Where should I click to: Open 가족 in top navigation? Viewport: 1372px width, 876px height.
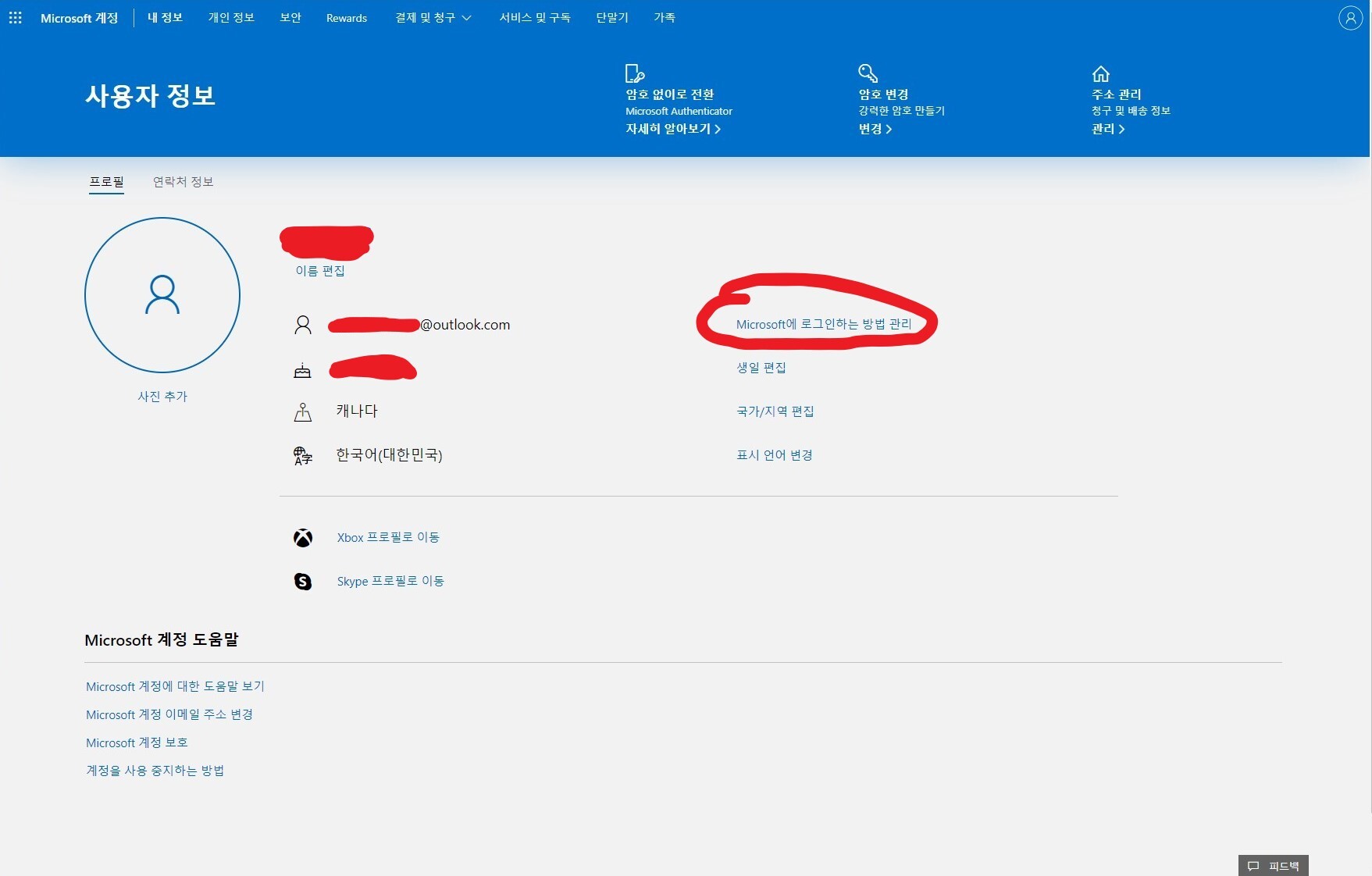(665, 18)
